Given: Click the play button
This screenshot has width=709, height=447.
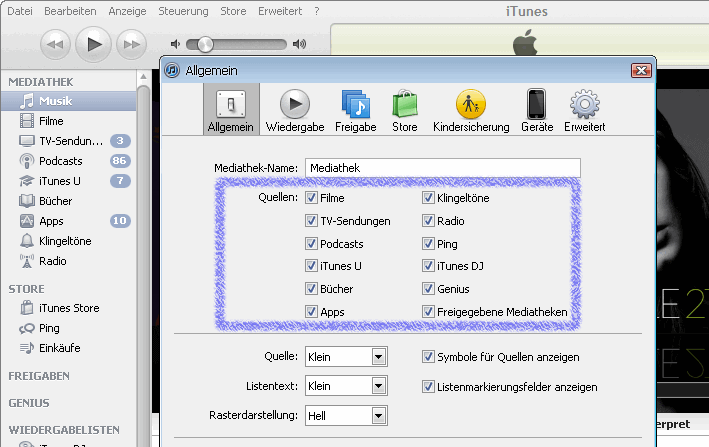Looking at the screenshot, I should pos(94,44).
